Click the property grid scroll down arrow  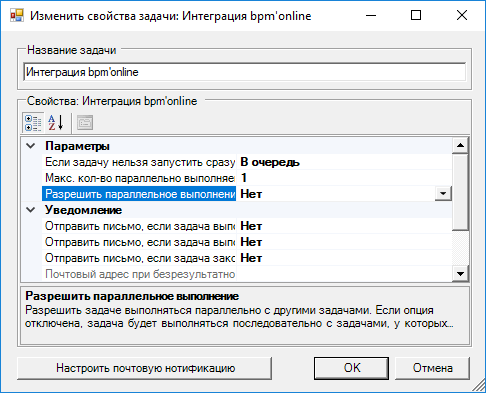460,274
